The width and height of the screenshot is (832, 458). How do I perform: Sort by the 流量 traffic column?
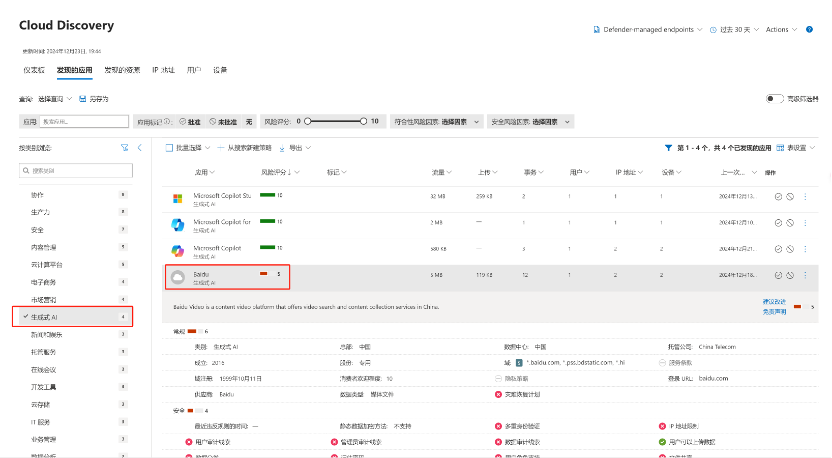tap(441, 172)
